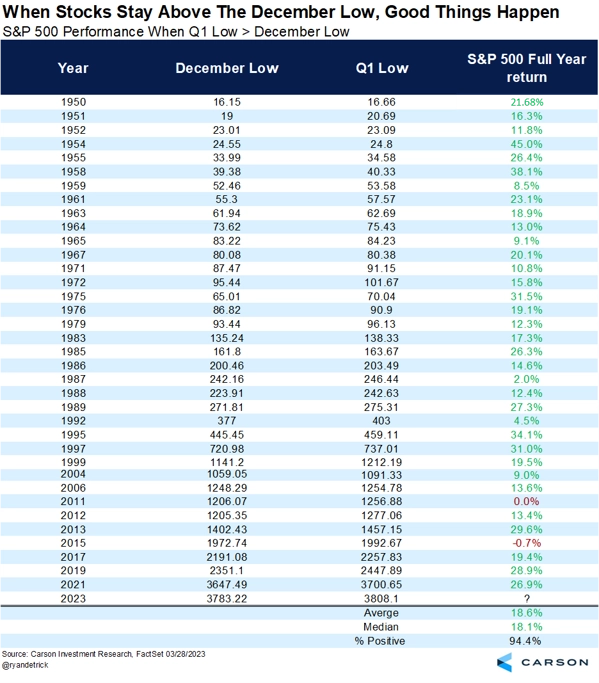This screenshot has width=599, height=683.
Task: Click the return value '45.0%'
Action: (x=527, y=144)
